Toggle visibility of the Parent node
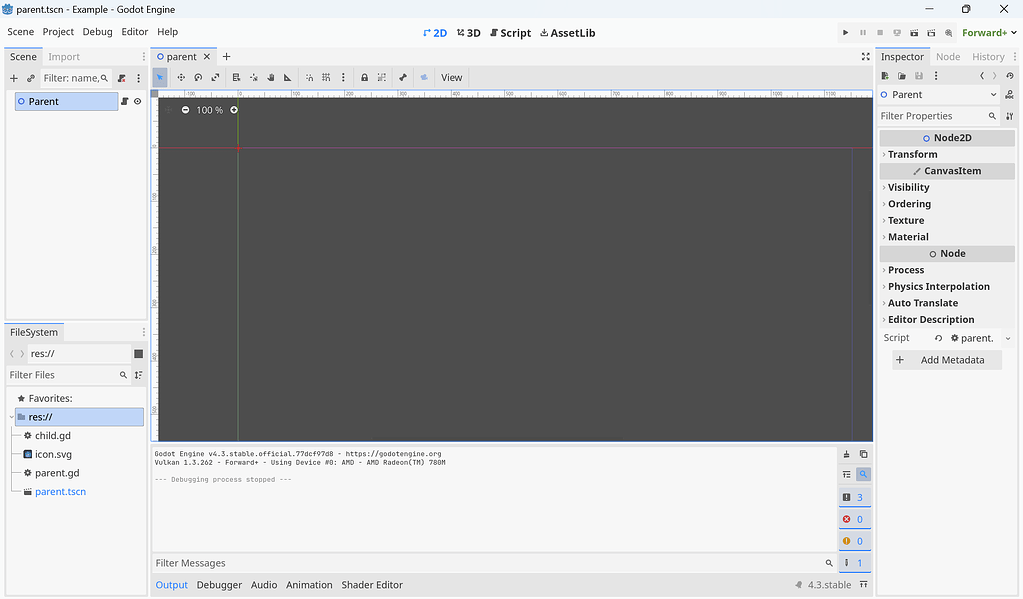The width and height of the screenshot is (1023, 599). click(x=137, y=101)
